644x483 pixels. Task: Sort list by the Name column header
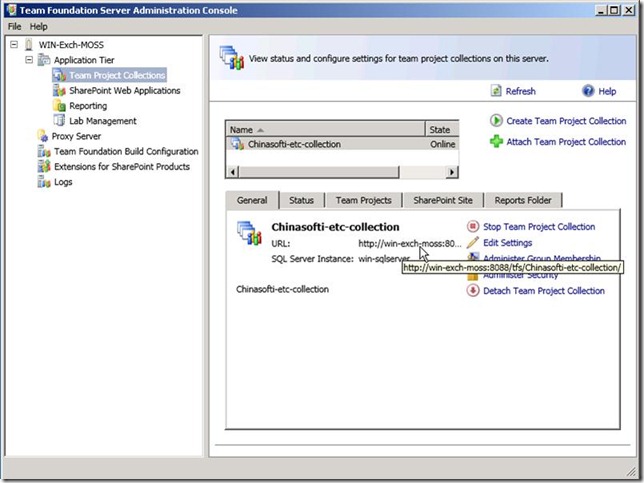pyautogui.click(x=325, y=130)
